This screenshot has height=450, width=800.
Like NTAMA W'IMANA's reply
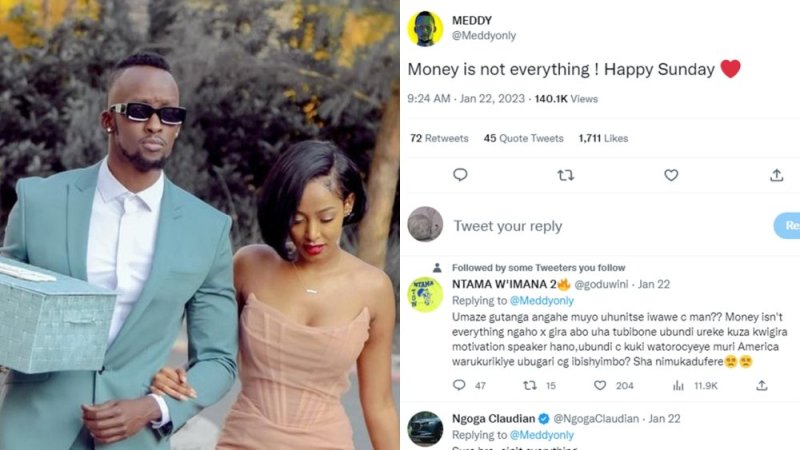(x=600, y=385)
